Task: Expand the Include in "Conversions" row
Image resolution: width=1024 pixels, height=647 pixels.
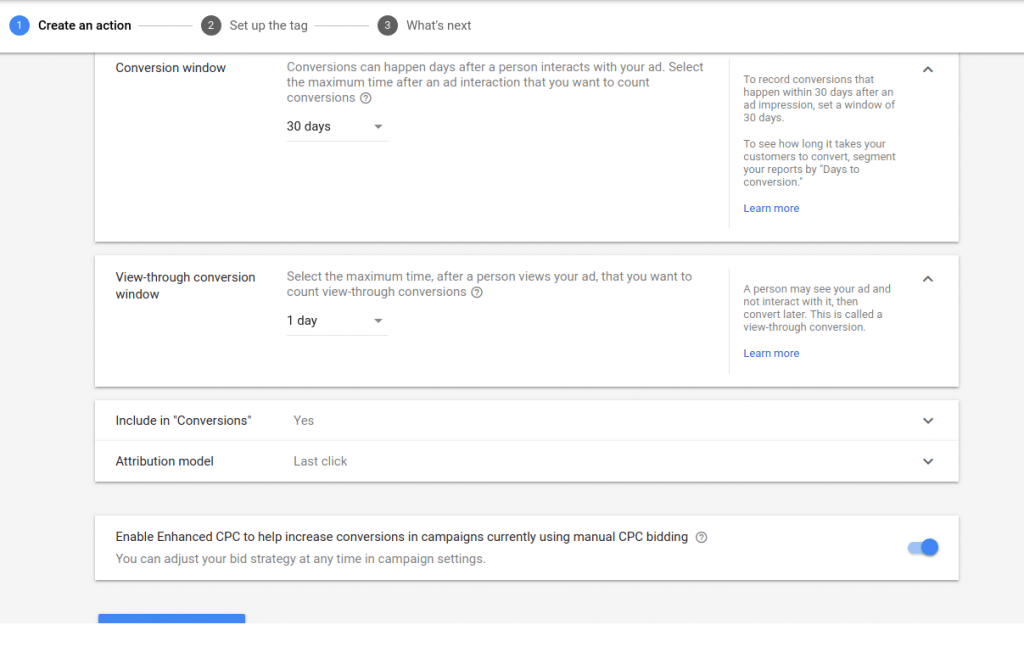Action: point(928,421)
